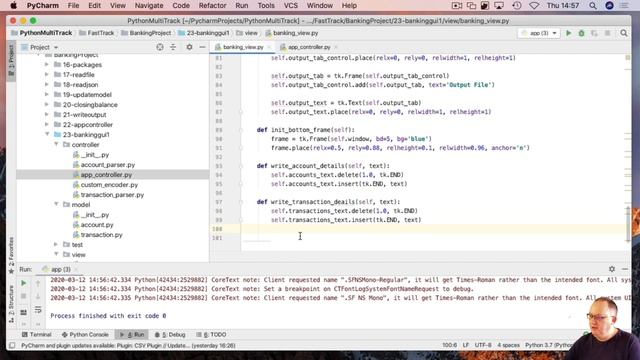Screen dimensions: 640x360
Task: Open the app (3) run configuration dropdown
Action: click(539, 33)
